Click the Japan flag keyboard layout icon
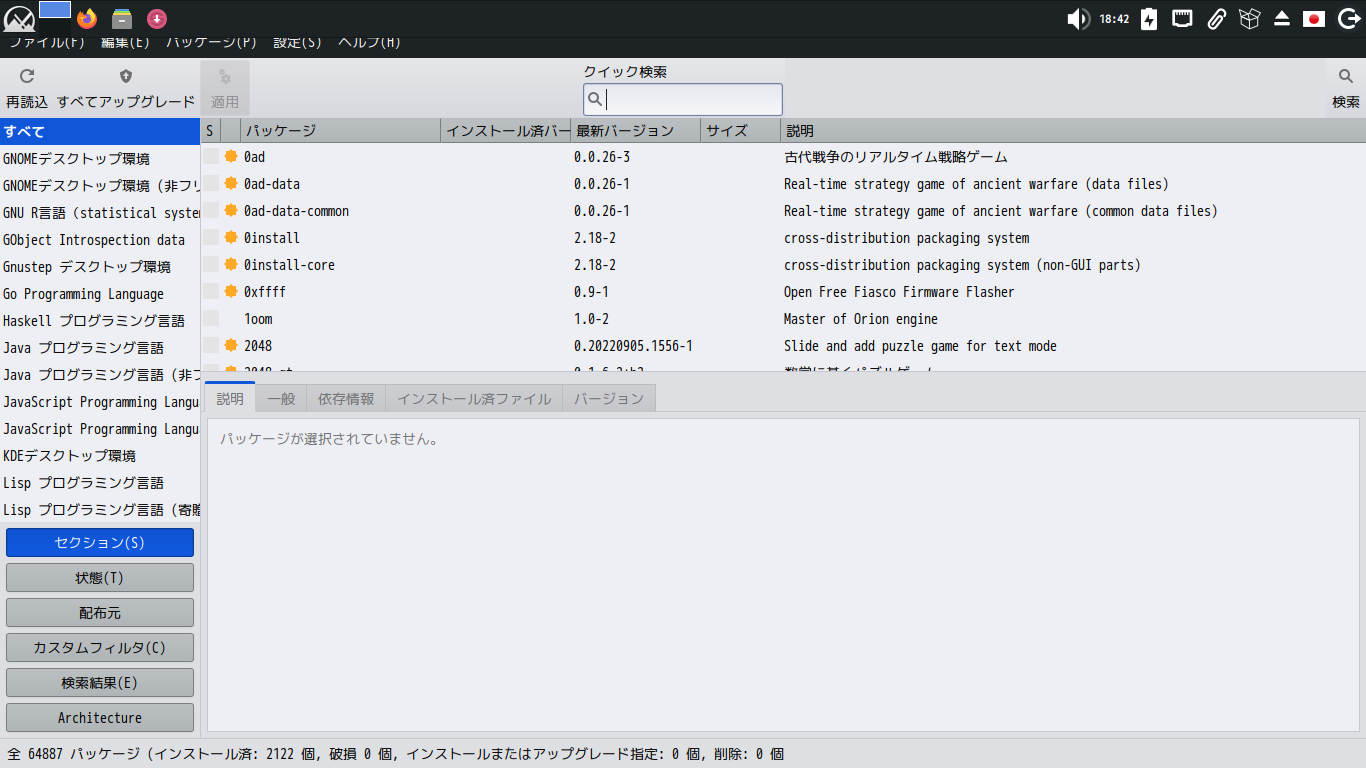The height and width of the screenshot is (768, 1366). coord(1314,19)
